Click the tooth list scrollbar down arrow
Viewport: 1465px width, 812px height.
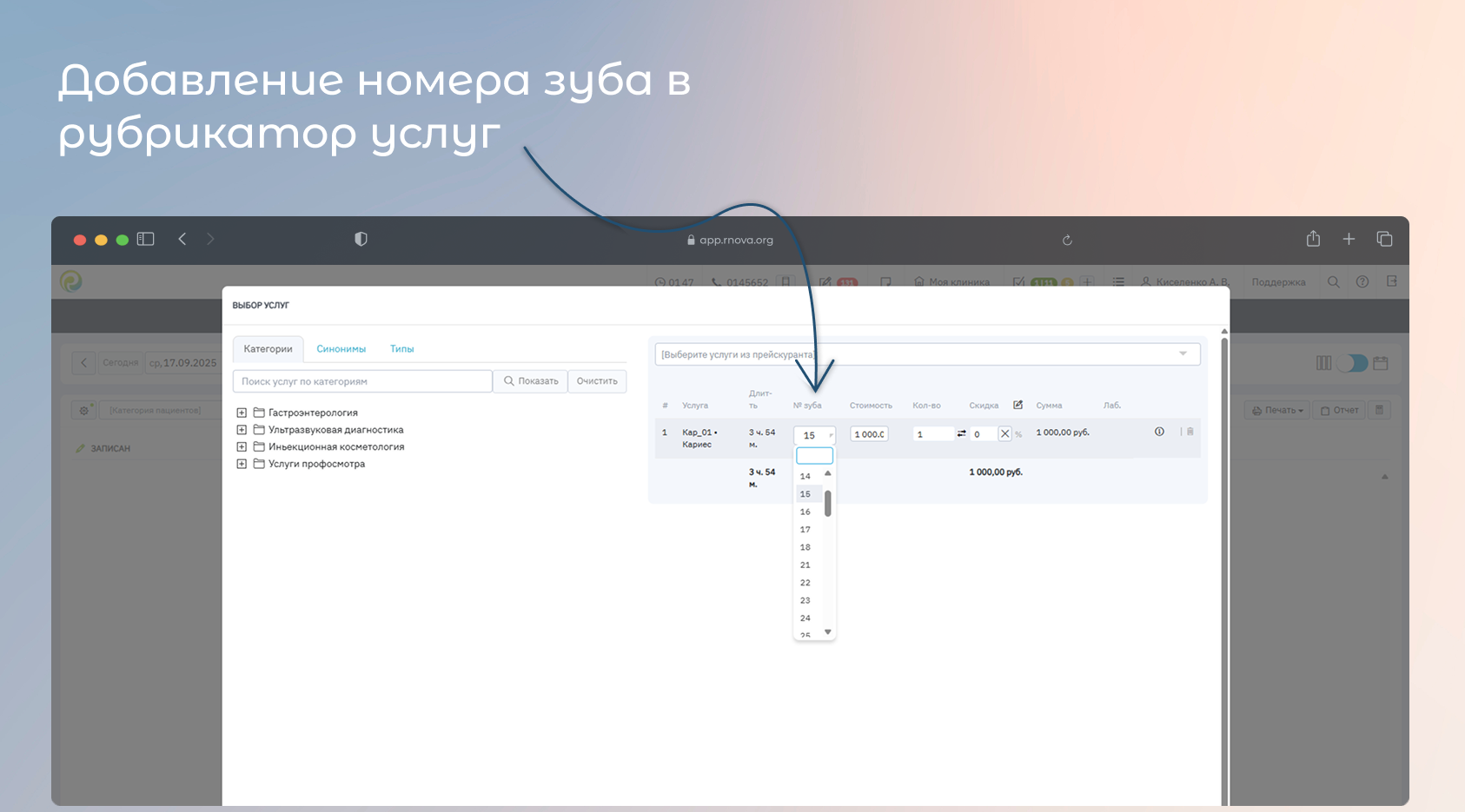[828, 631]
